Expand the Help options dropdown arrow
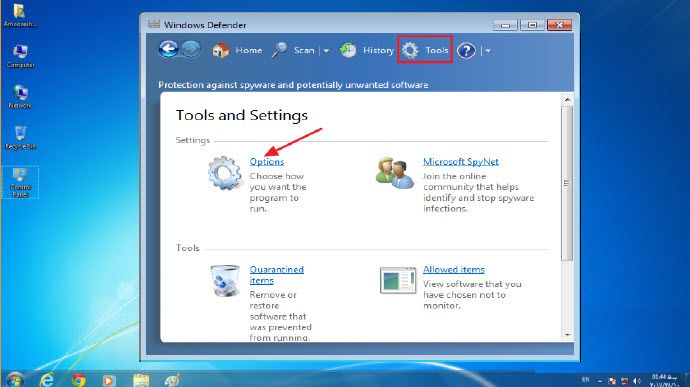This screenshot has height=387, width=690. (x=488, y=51)
